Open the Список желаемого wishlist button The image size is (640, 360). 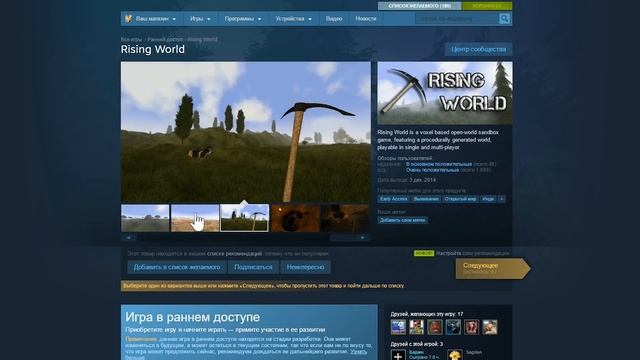point(419,6)
